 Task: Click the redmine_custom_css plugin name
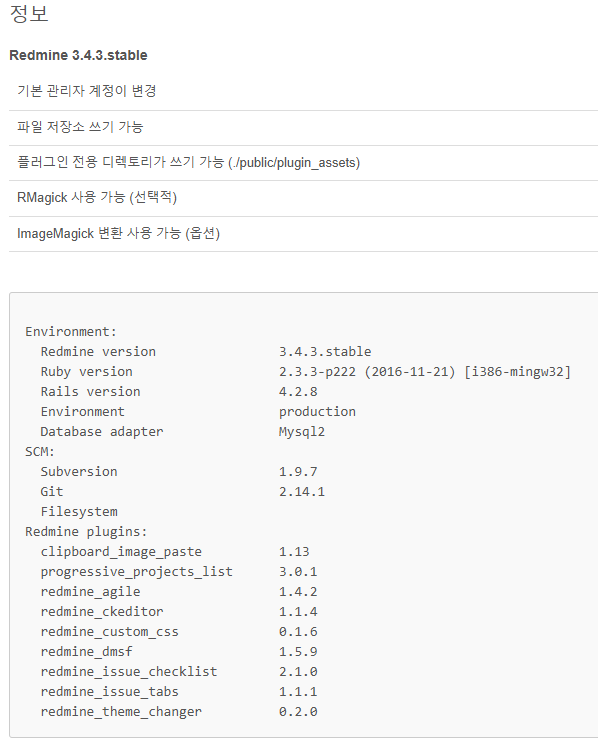109,632
